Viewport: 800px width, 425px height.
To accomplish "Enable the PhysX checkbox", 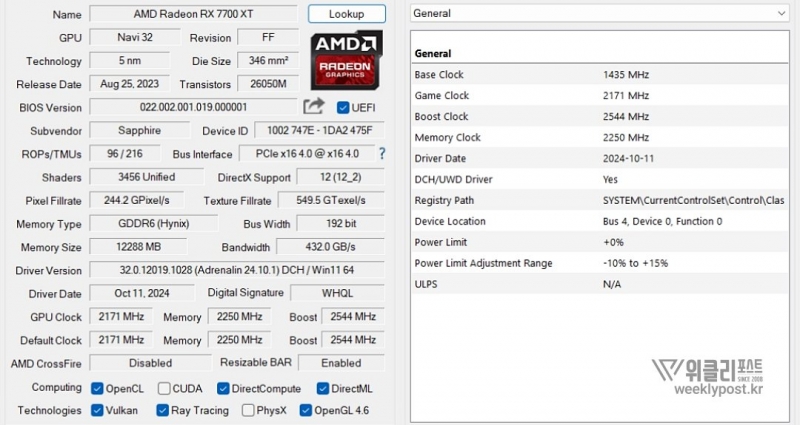I will click(x=247, y=410).
